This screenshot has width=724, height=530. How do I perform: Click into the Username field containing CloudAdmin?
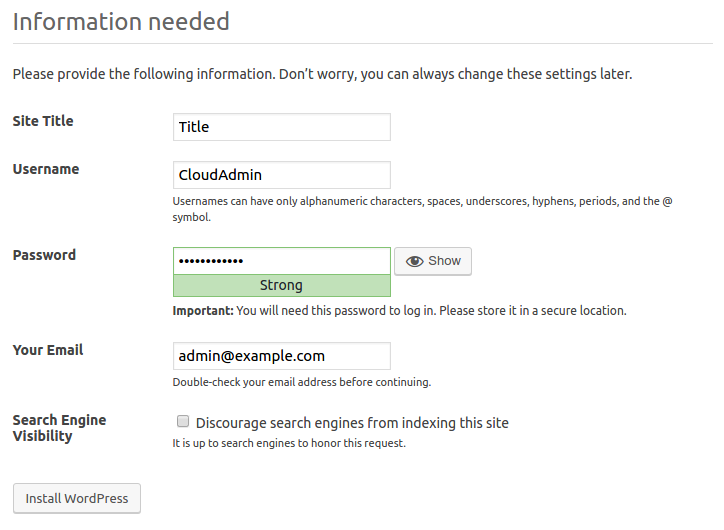coord(281,175)
